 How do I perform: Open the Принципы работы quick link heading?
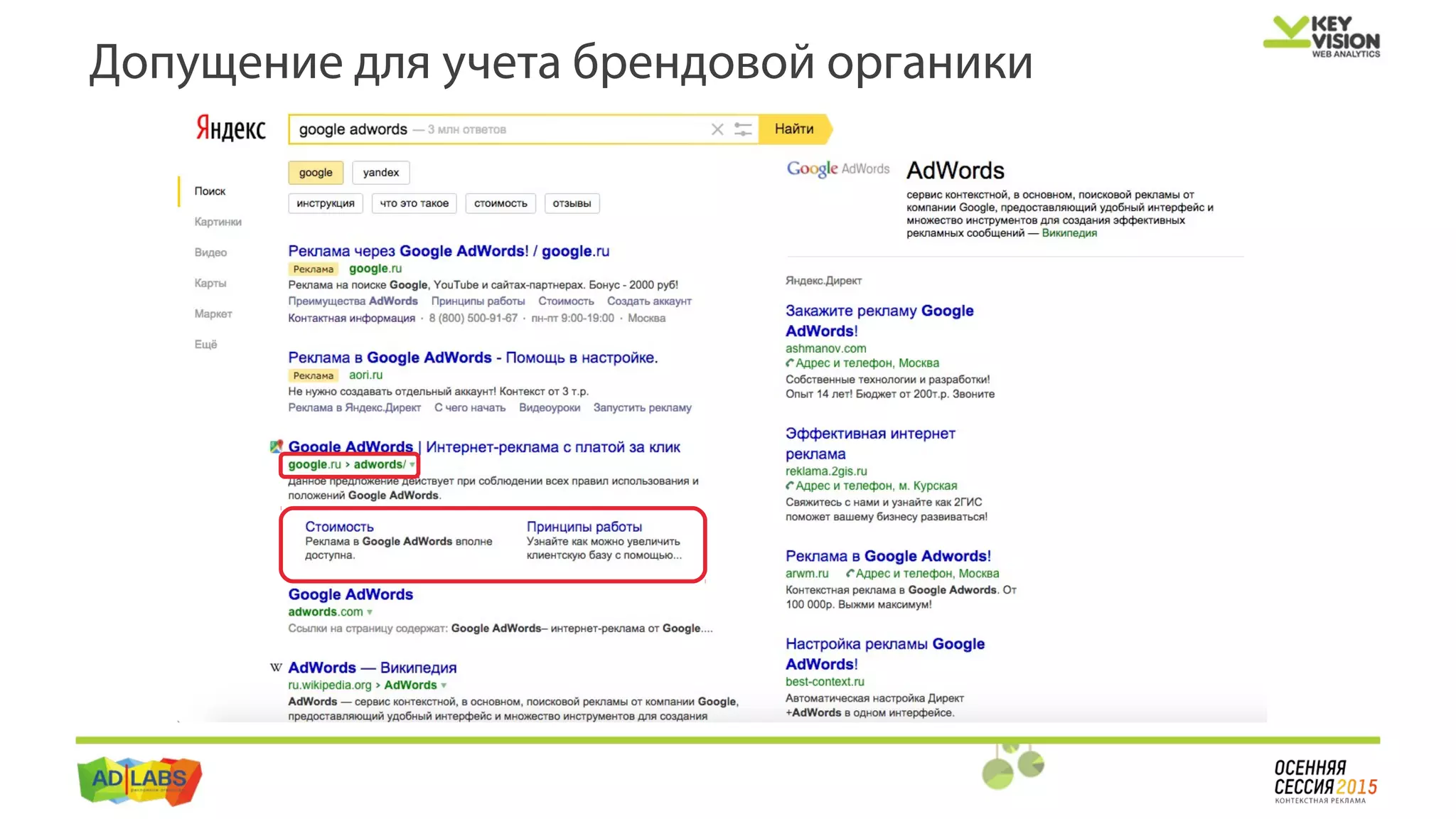click(x=584, y=527)
